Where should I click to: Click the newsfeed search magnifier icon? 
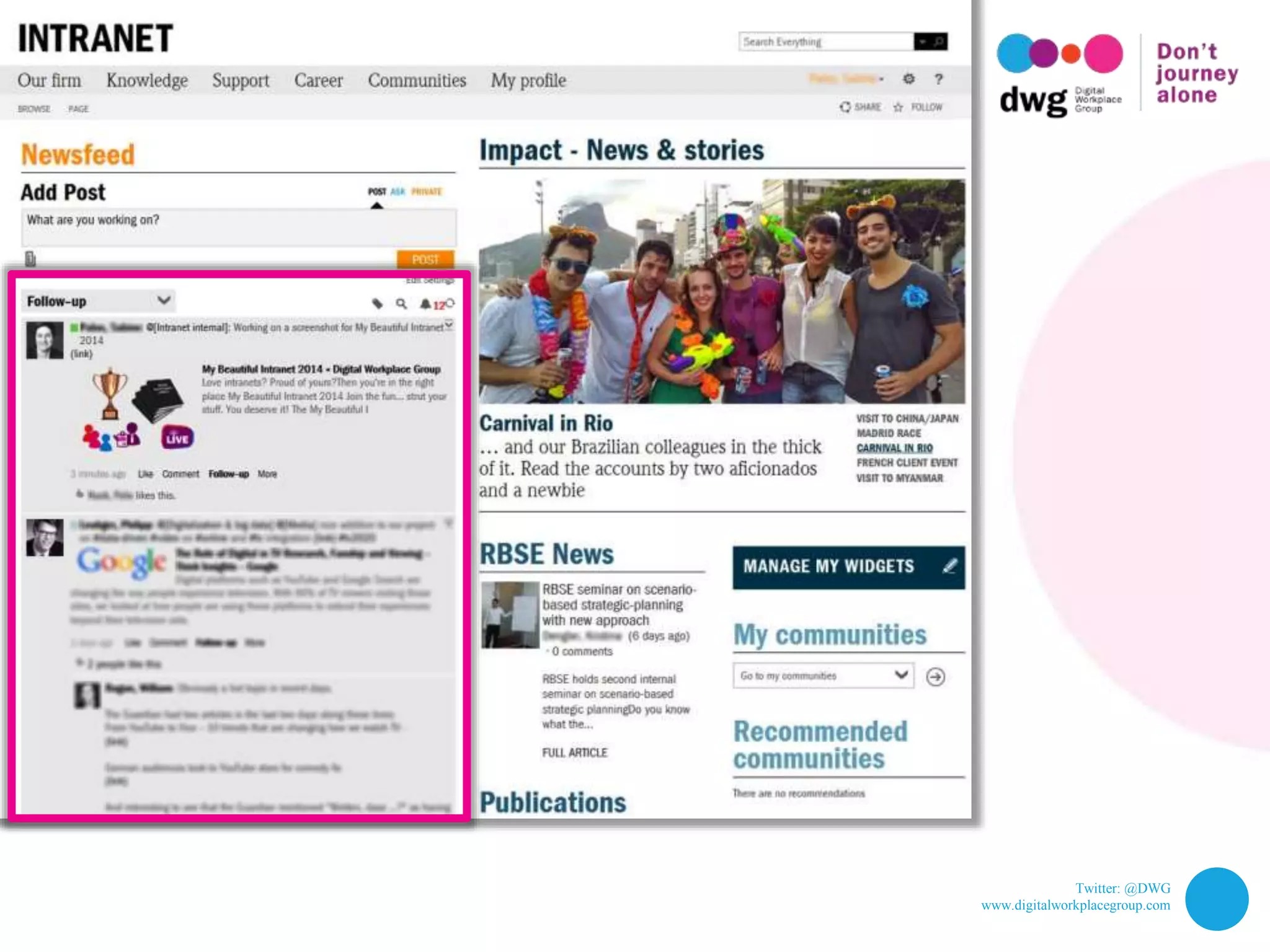[x=401, y=303]
